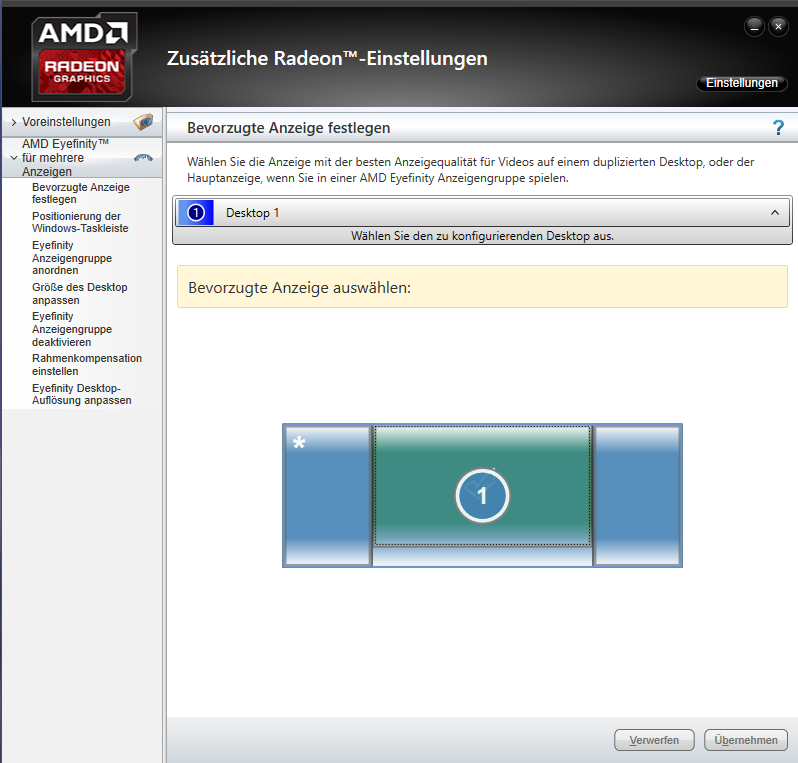Select the left blue display panel
Image resolution: width=798 pixels, height=763 pixels.
[x=328, y=495]
